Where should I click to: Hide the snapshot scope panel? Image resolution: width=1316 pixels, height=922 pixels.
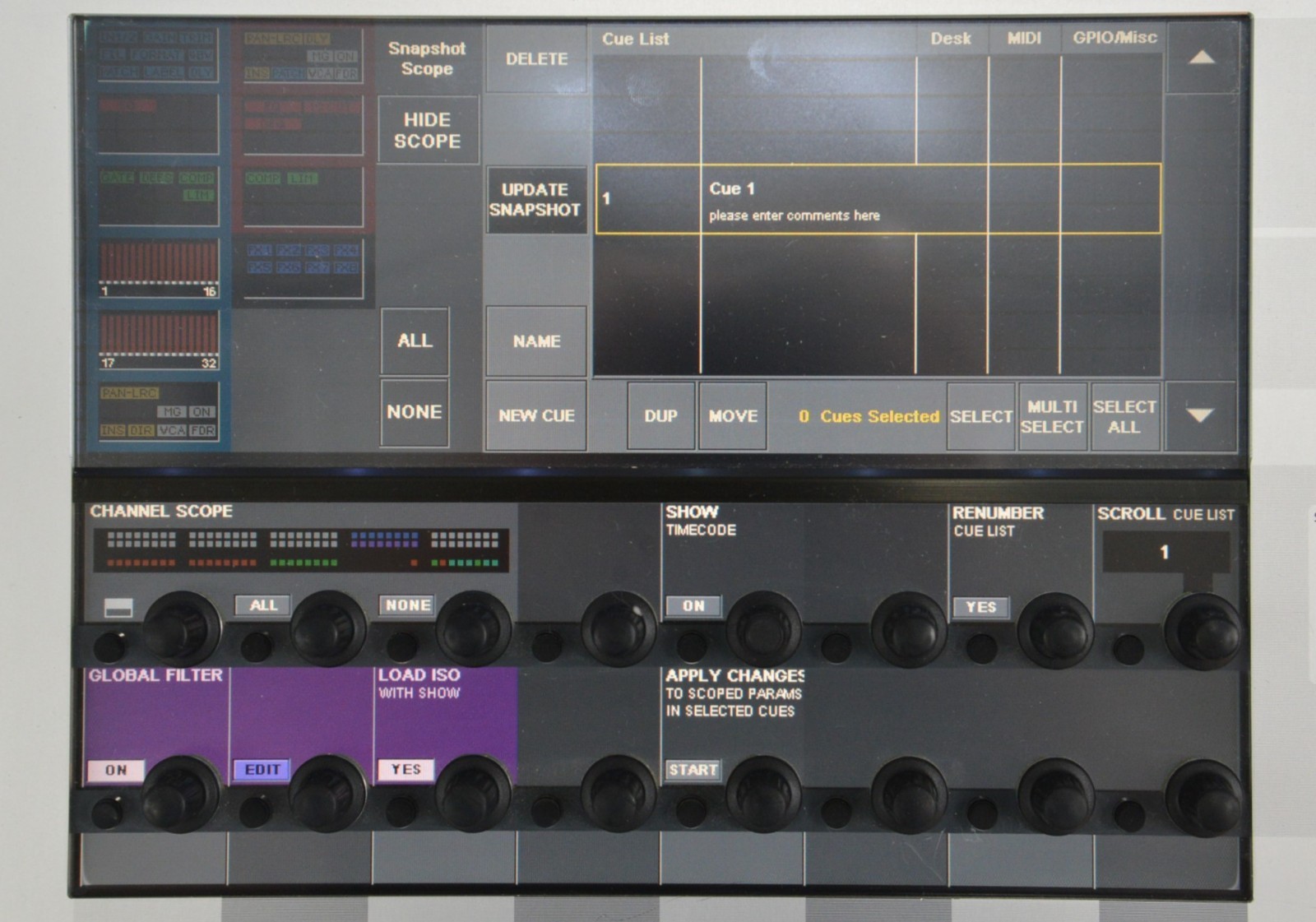point(428,131)
